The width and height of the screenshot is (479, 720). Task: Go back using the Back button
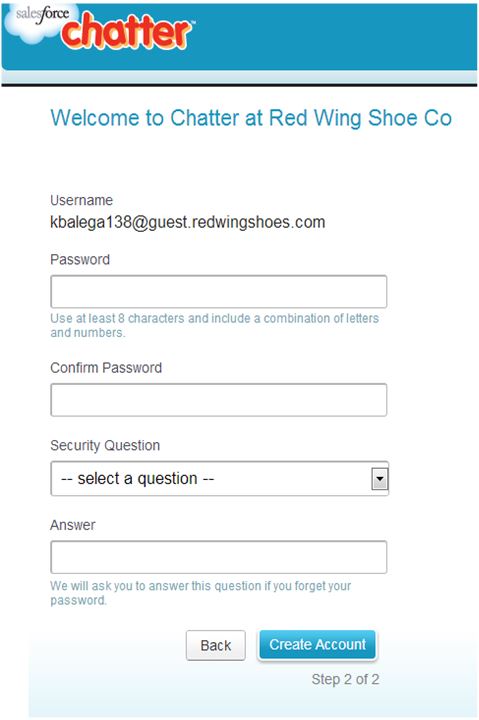pyautogui.click(x=216, y=645)
